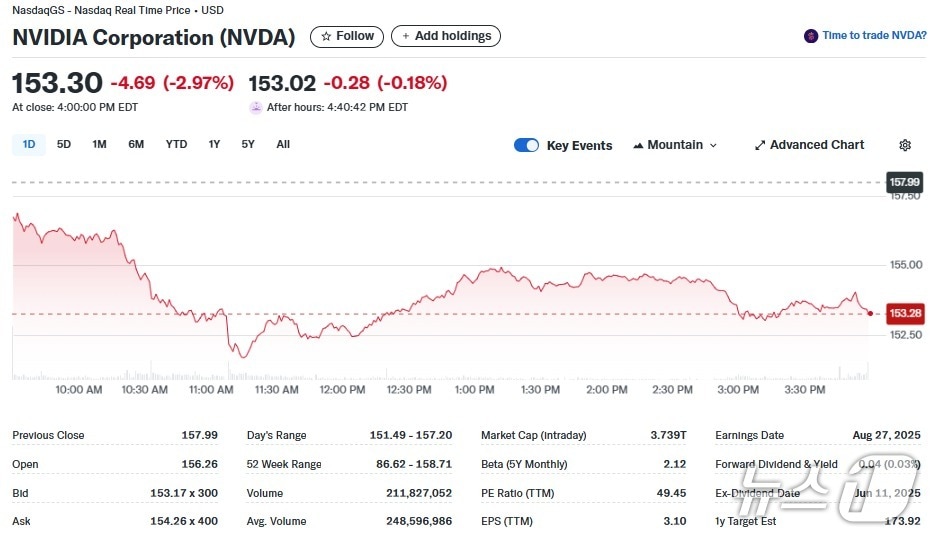Image resolution: width=931 pixels, height=536 pixels.
Task: Click the chart settings gear icon
Action: coord(905,145)
